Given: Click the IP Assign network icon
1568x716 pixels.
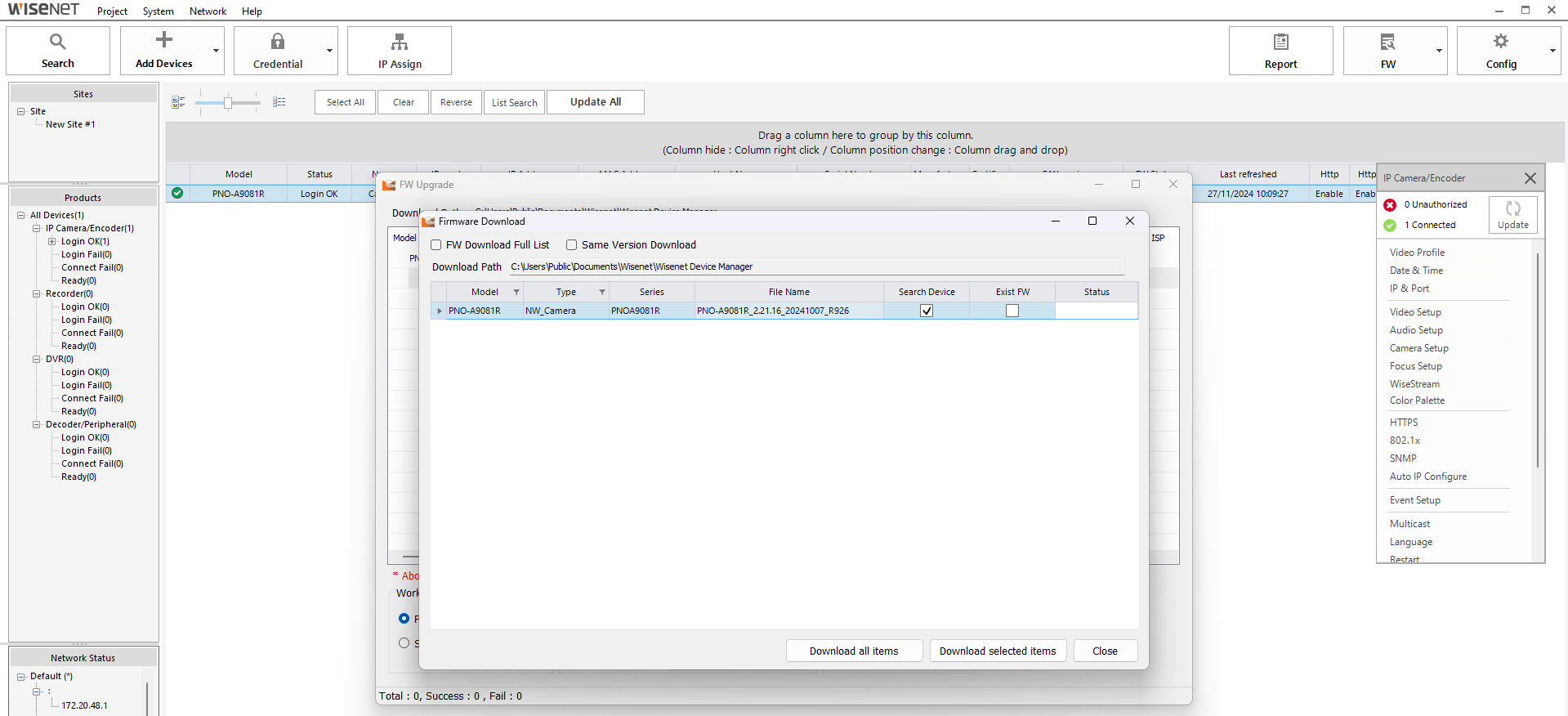Looking at the screenshot, I should [x=400, y=41].
